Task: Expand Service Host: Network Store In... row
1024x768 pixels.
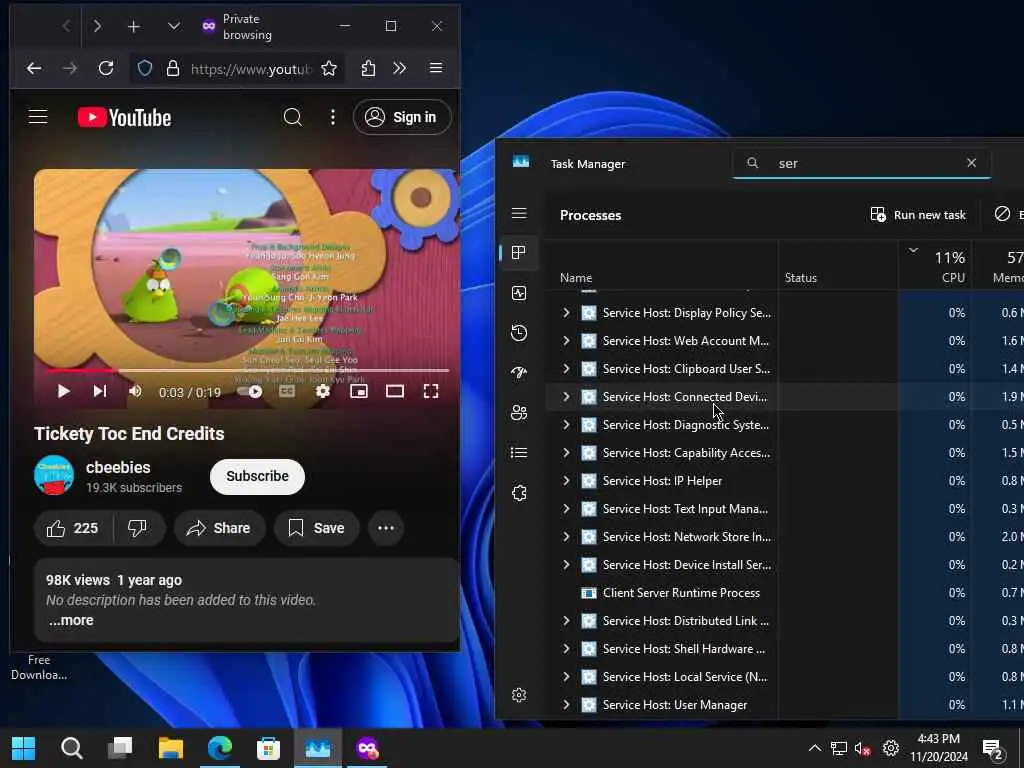Action: click(566, 537)
